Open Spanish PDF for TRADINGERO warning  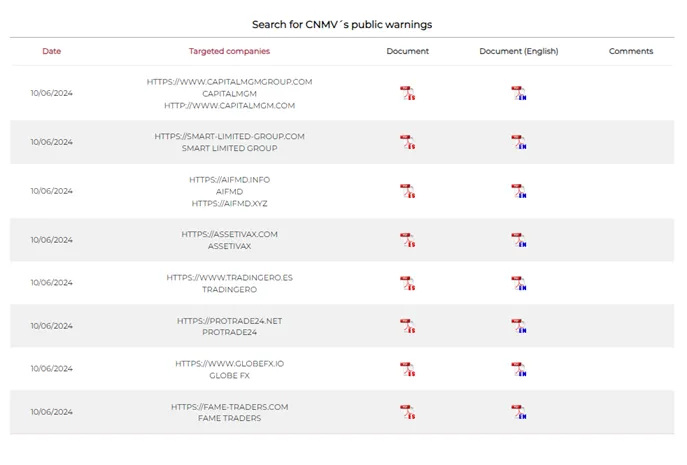click(407, 284)
